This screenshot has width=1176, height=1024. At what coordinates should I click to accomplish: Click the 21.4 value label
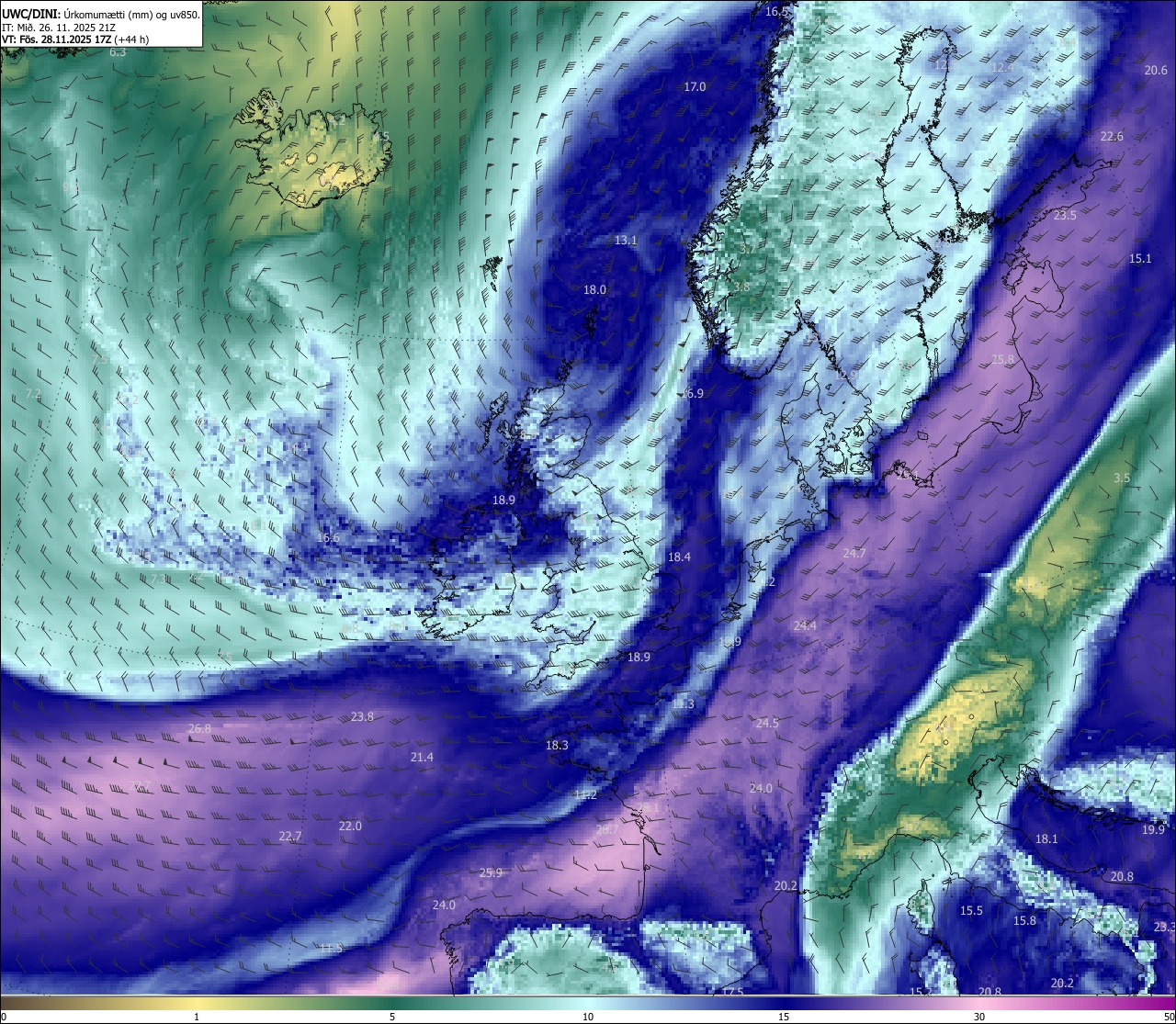[422, 757]
